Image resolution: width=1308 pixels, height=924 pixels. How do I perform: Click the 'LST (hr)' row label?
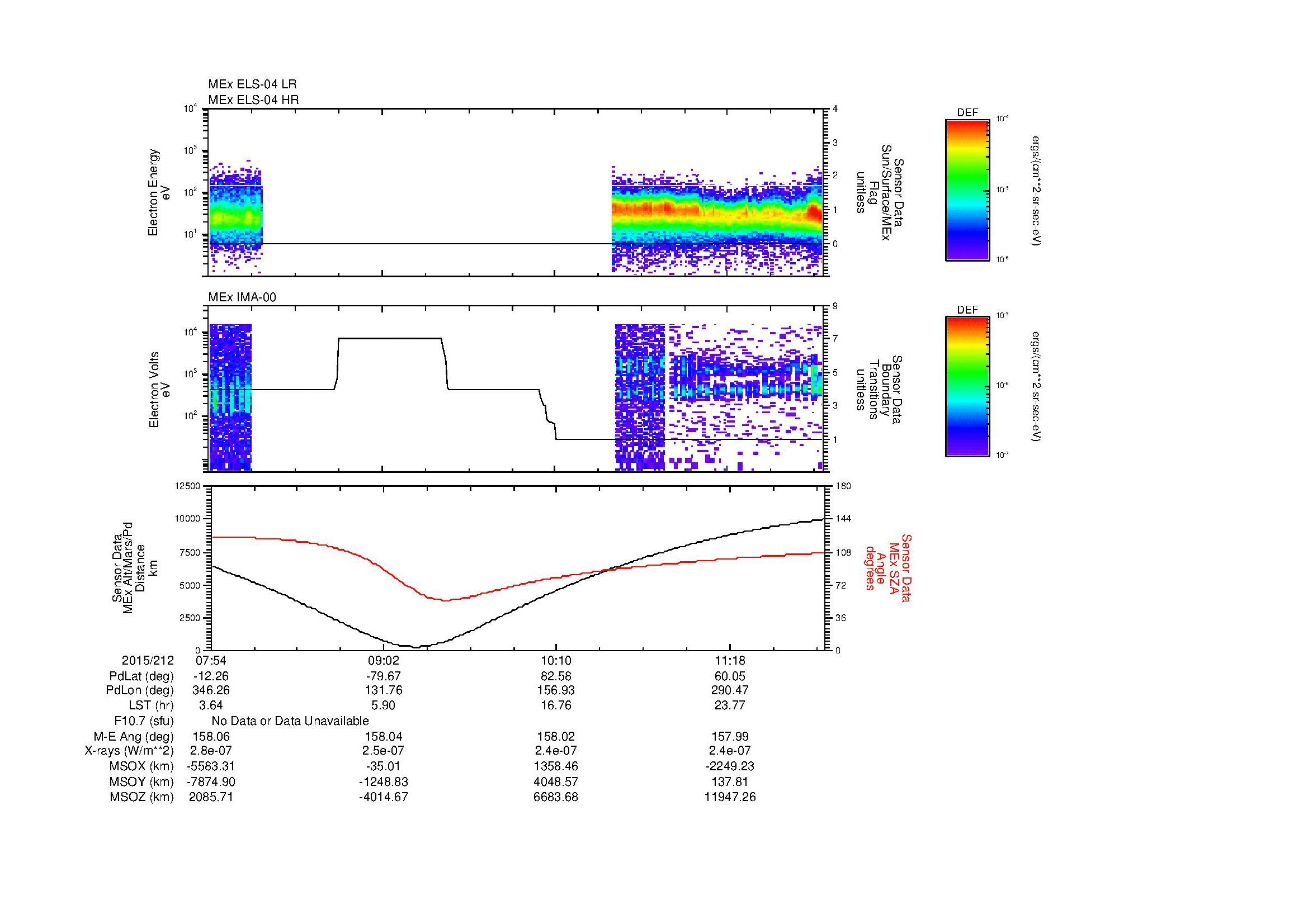point(151,705)
